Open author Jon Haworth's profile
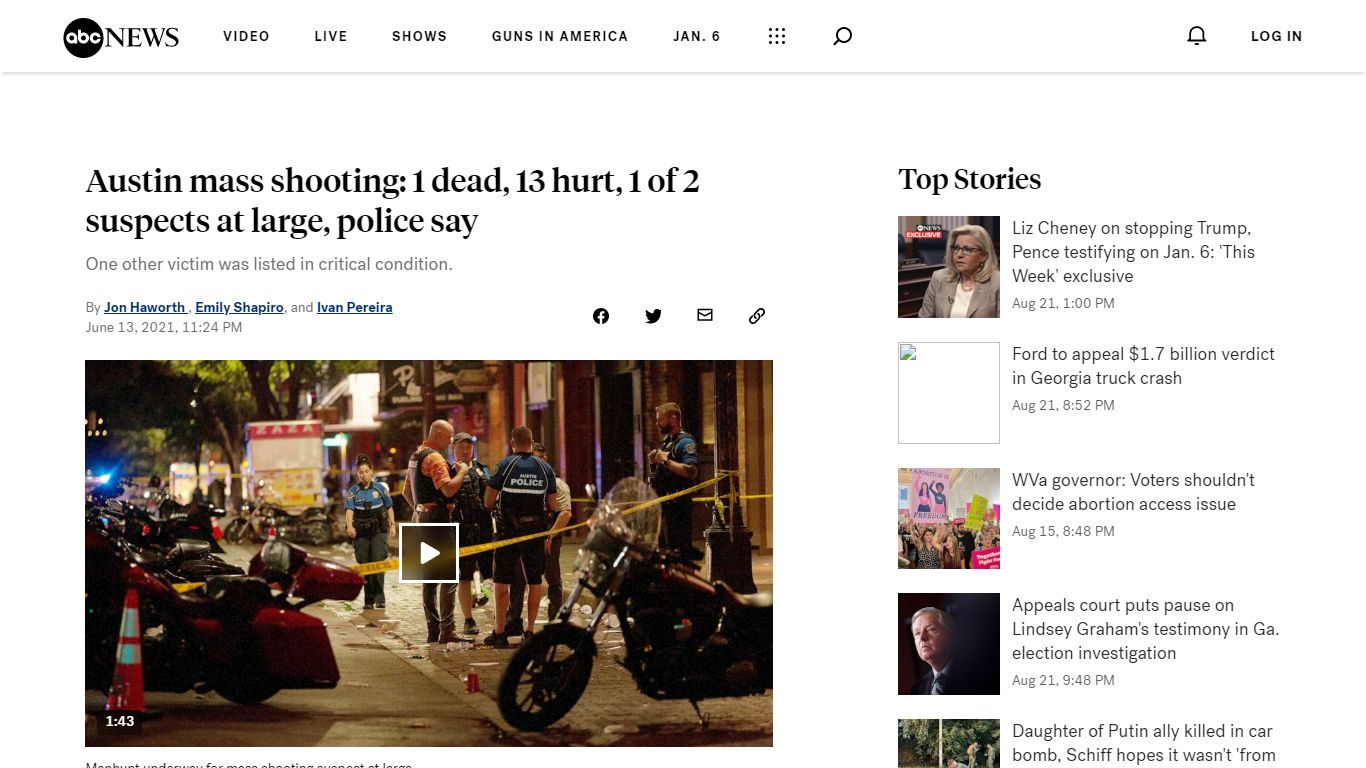 tap(145, 307)
